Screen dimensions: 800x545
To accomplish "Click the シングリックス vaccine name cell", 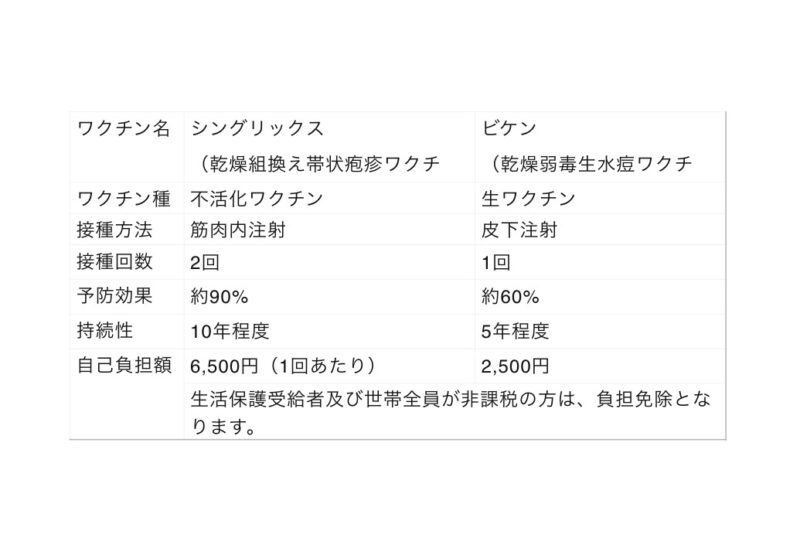I will pyautogui.click(x=257, y=129).
